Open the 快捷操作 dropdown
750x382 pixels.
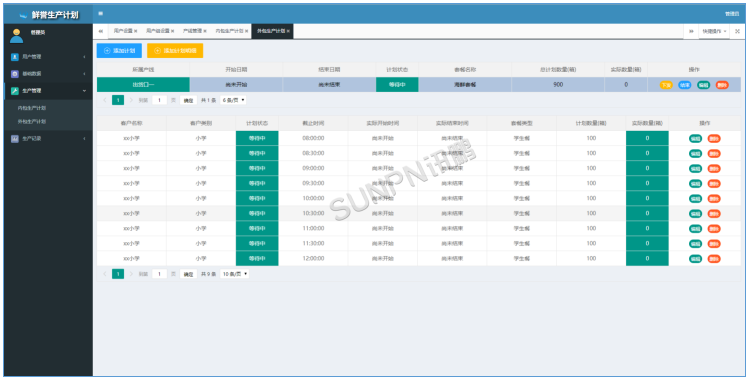714,31
